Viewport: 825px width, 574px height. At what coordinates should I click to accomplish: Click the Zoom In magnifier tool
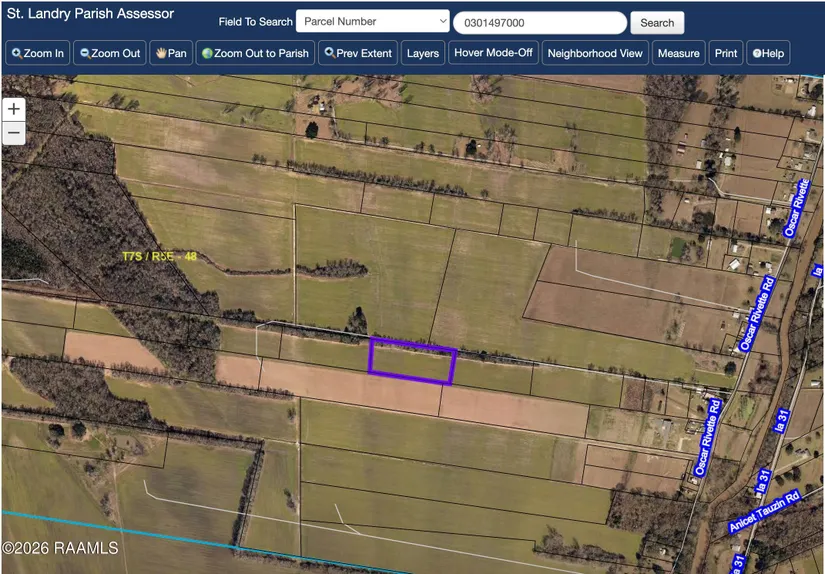[x=38, y=53]
